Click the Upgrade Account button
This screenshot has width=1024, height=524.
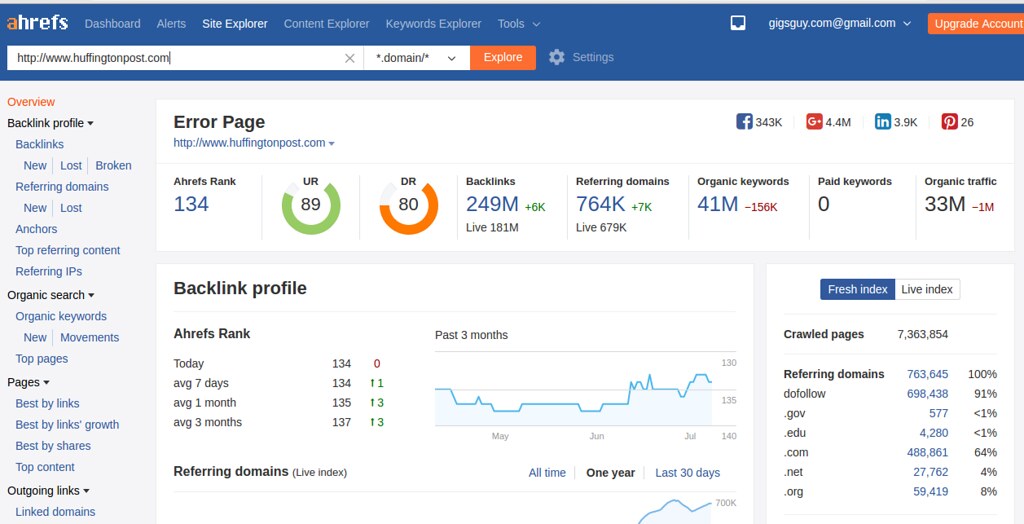[974, 23]
